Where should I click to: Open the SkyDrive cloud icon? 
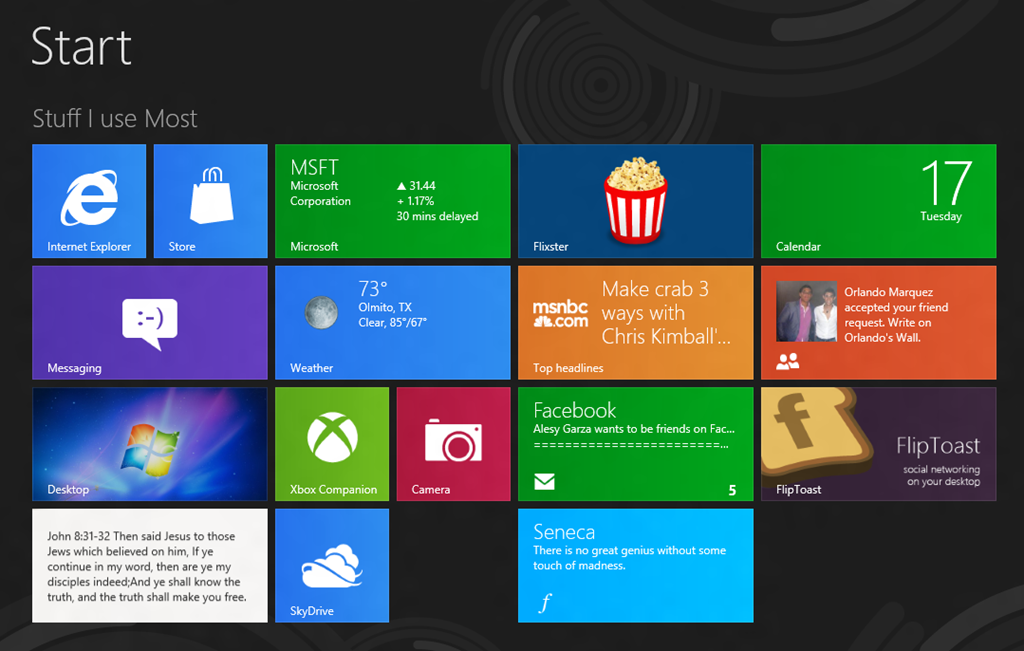point(332,566)
